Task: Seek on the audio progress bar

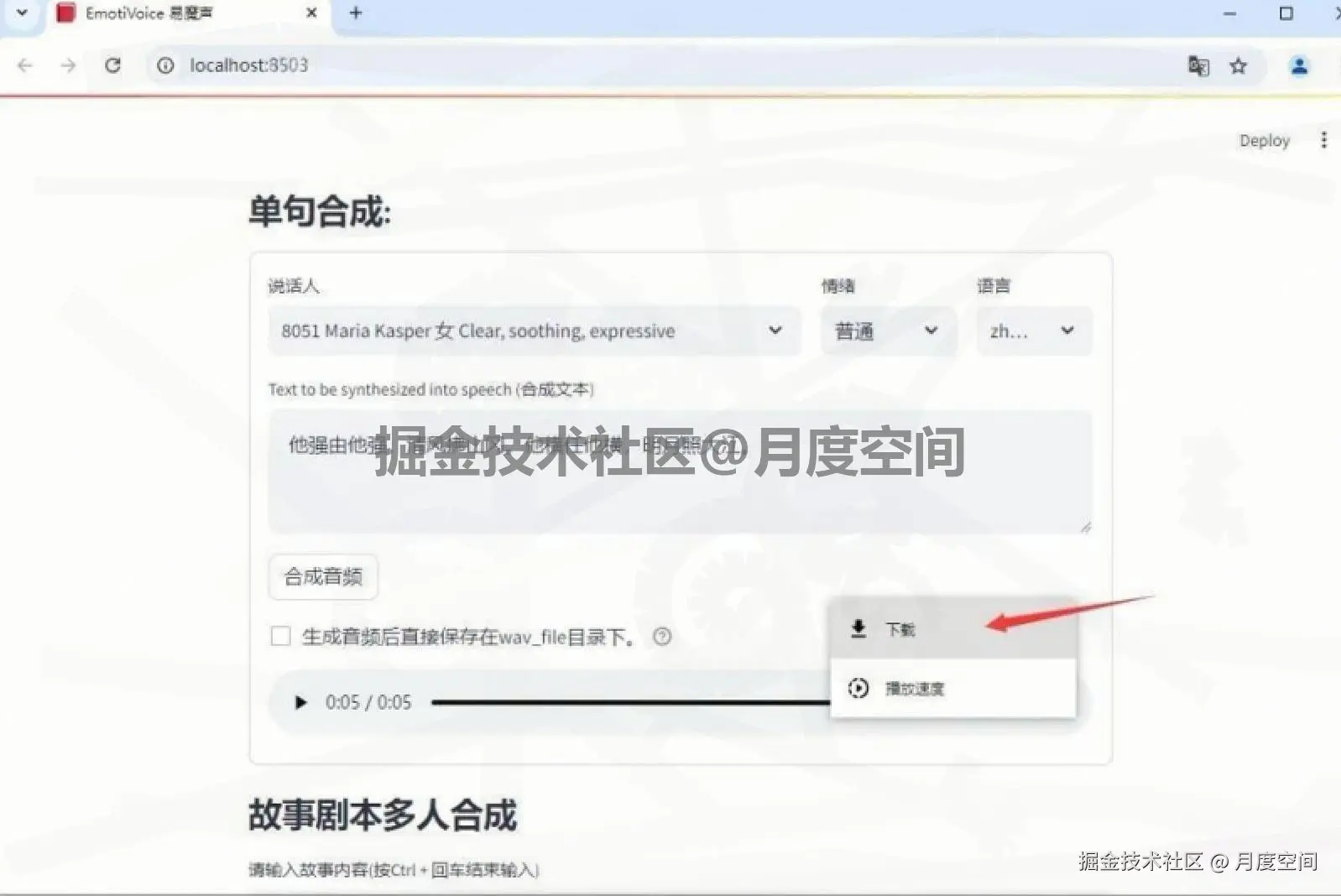Action: click(630, 702)
